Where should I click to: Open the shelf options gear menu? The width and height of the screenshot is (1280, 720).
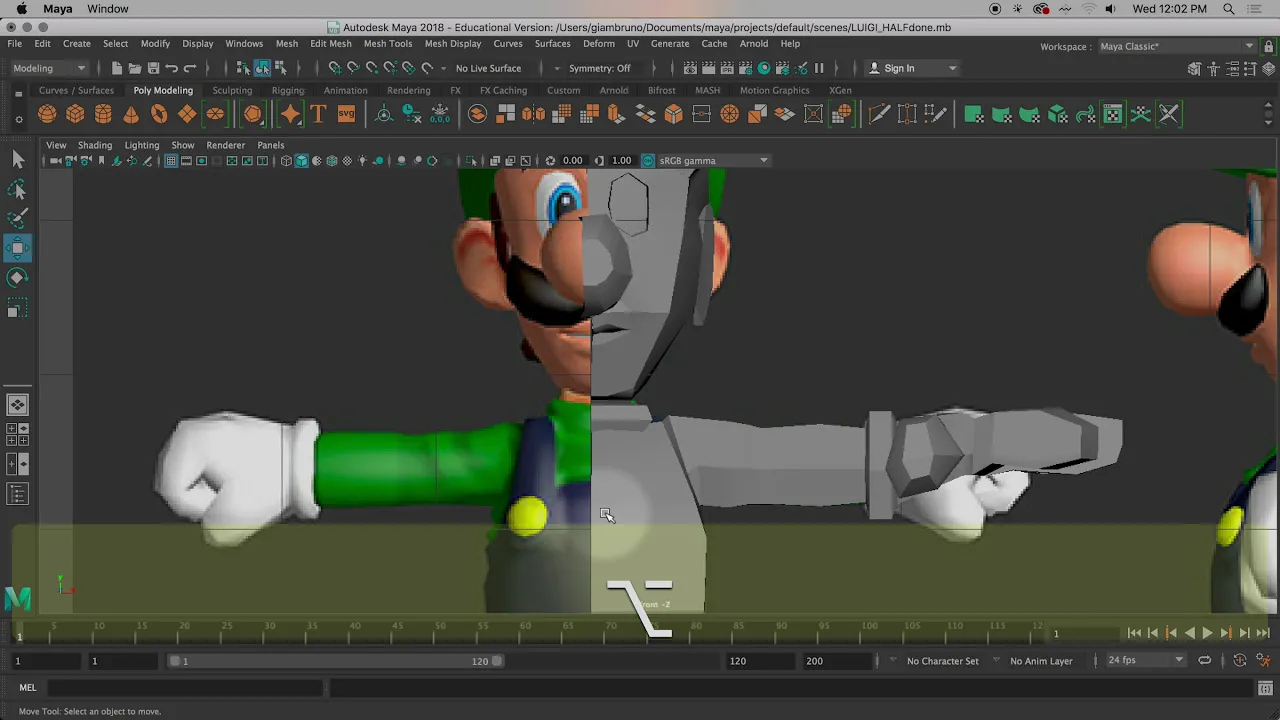tap(18, 119)
